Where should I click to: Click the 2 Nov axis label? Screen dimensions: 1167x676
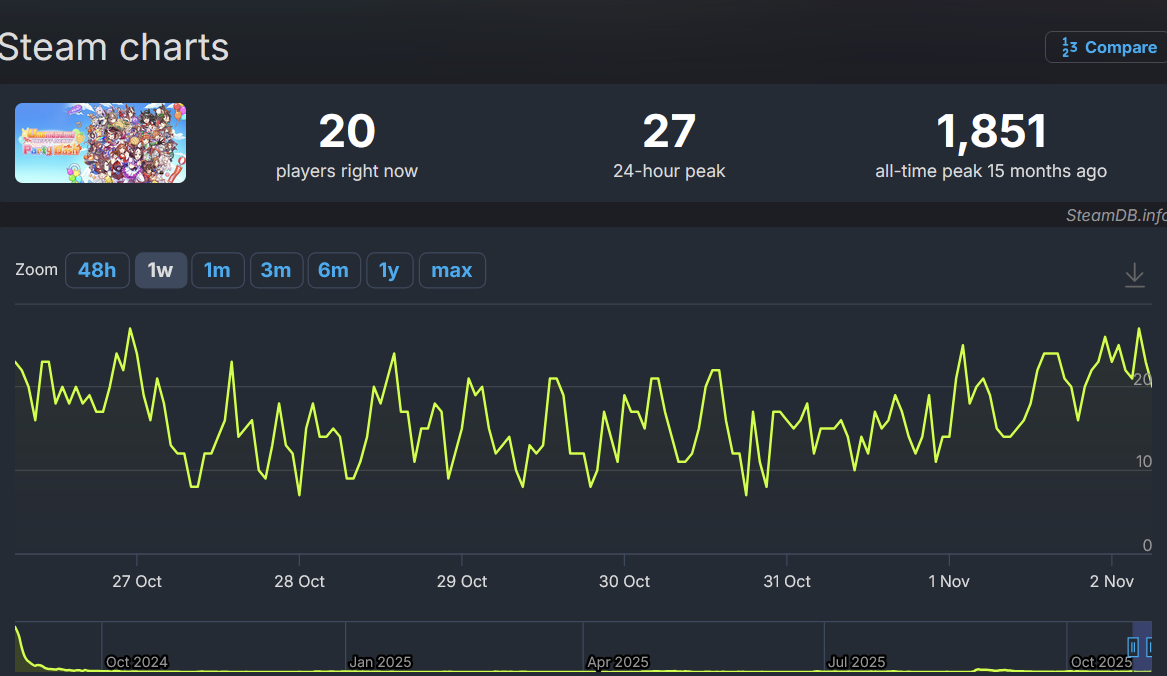[1112, 581]
